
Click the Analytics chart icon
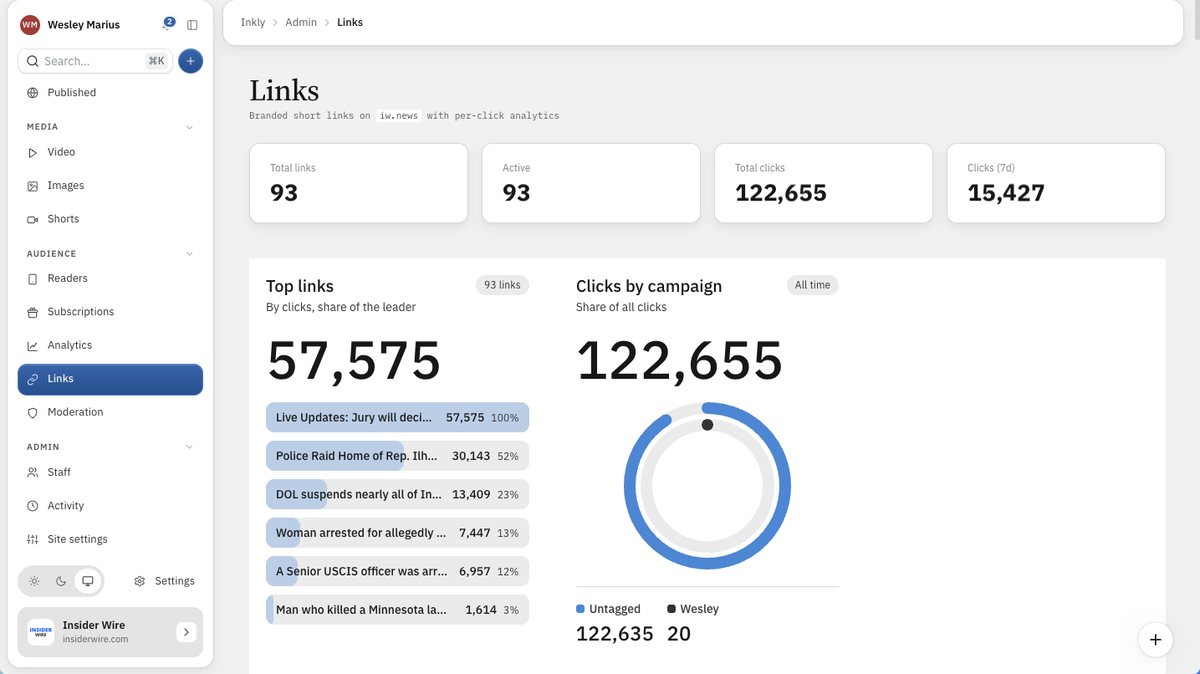(33, 346)
